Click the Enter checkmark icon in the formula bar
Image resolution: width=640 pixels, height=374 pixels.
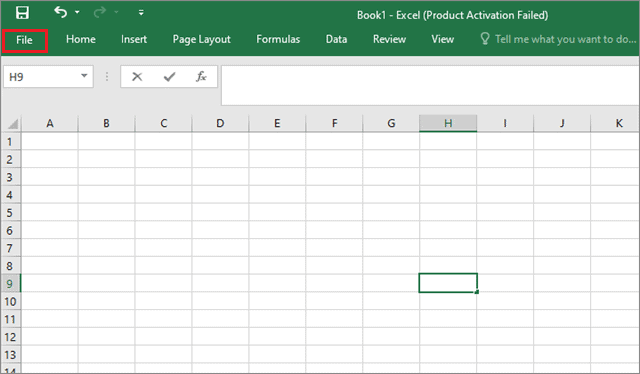pos(169,76)
